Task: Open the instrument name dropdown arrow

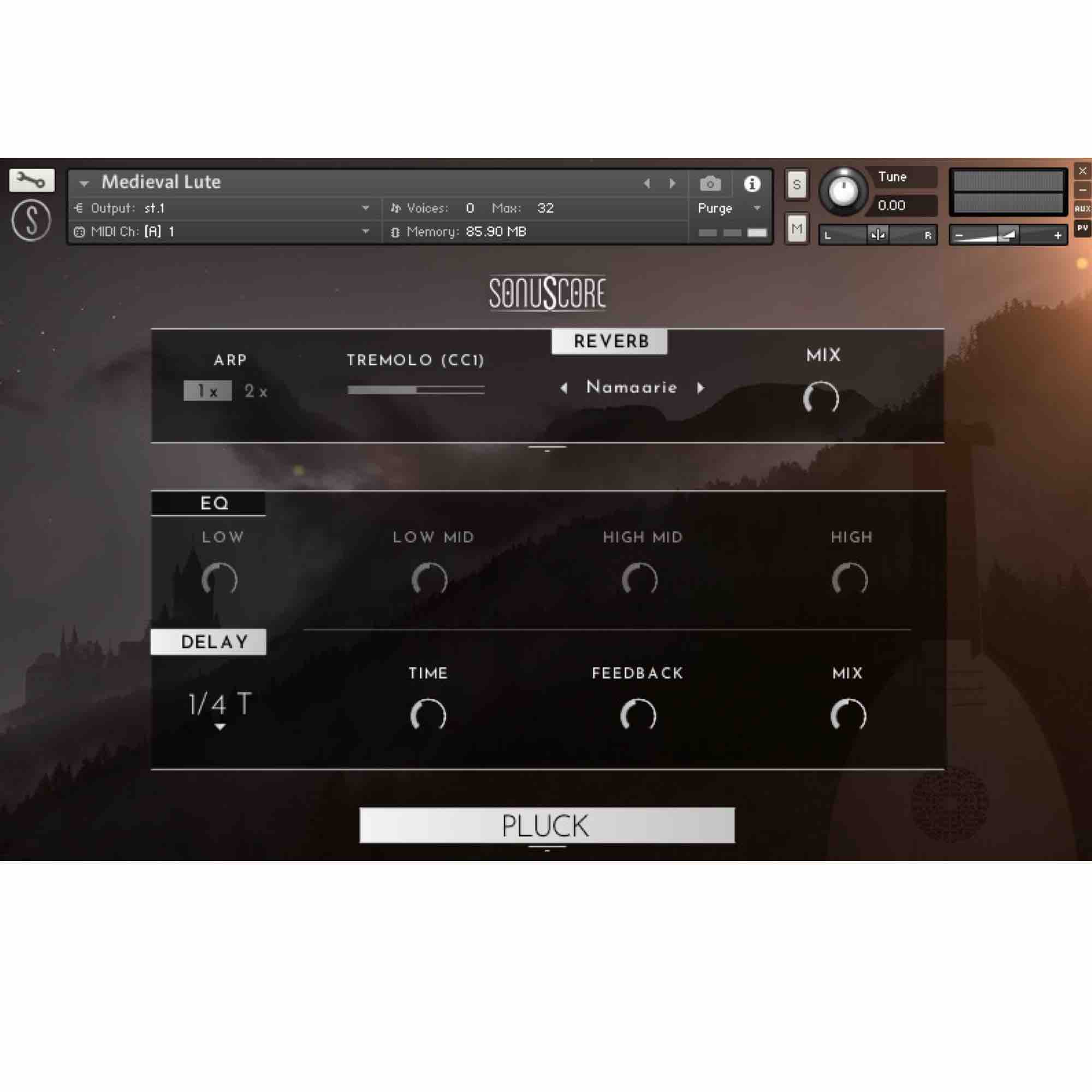Action: click(x=84, y=183)
